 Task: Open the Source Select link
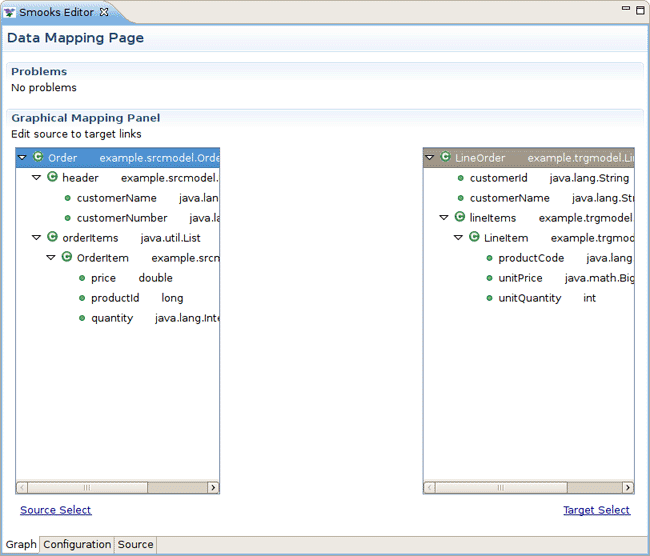(x=55, y=510)
